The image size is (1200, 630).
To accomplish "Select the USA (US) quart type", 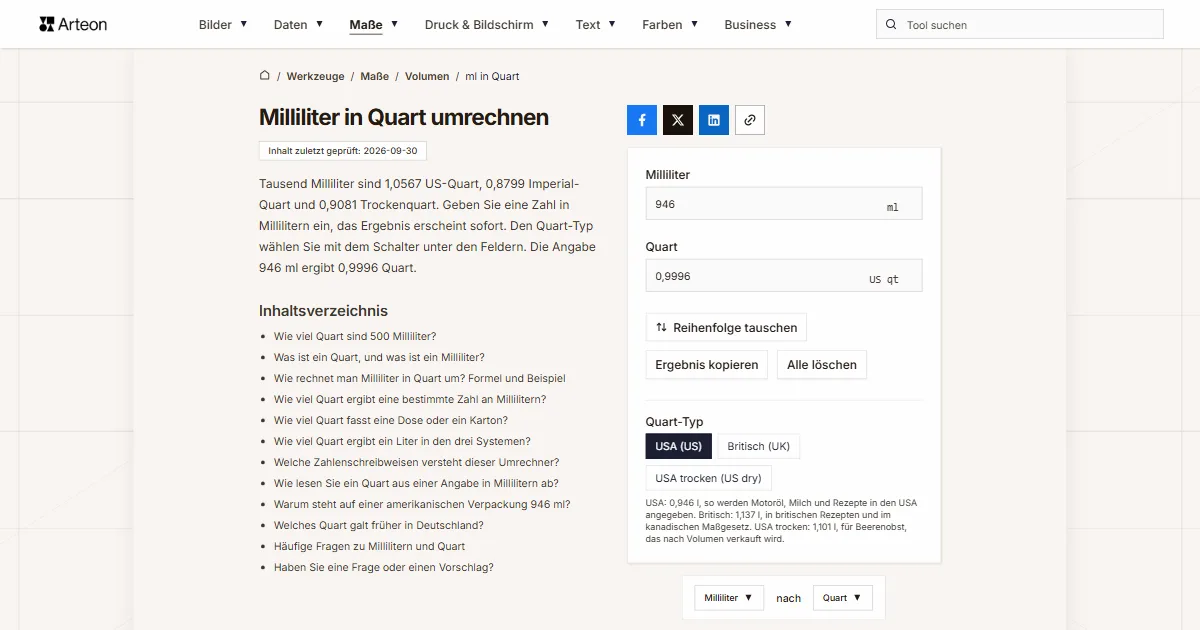I will (679, 446).
